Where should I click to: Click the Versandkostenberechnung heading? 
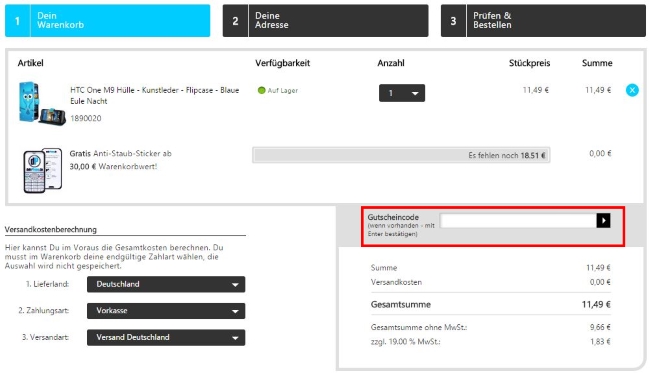point(51,229)
